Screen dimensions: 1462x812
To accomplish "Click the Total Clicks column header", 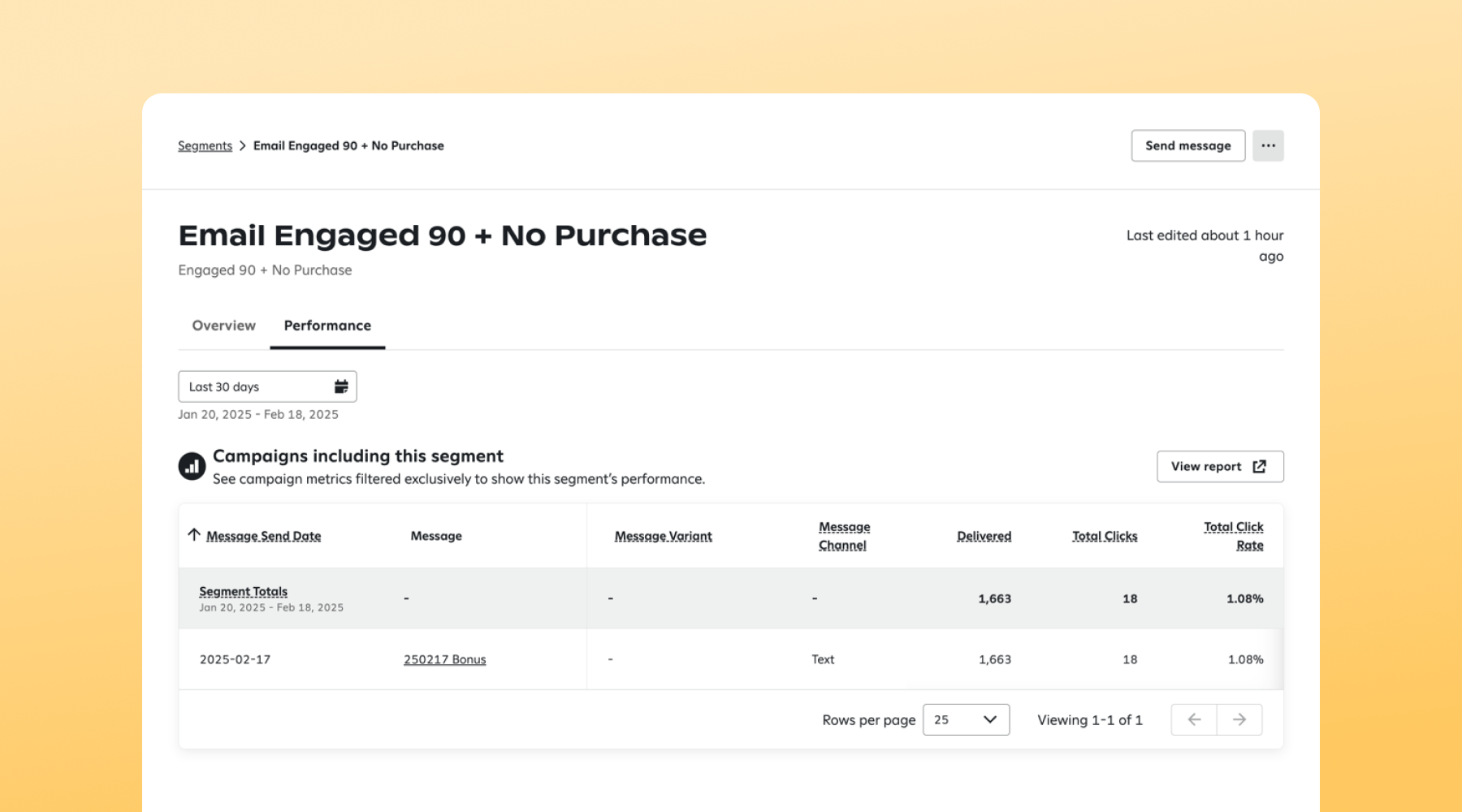I will tap(1105, 536).
